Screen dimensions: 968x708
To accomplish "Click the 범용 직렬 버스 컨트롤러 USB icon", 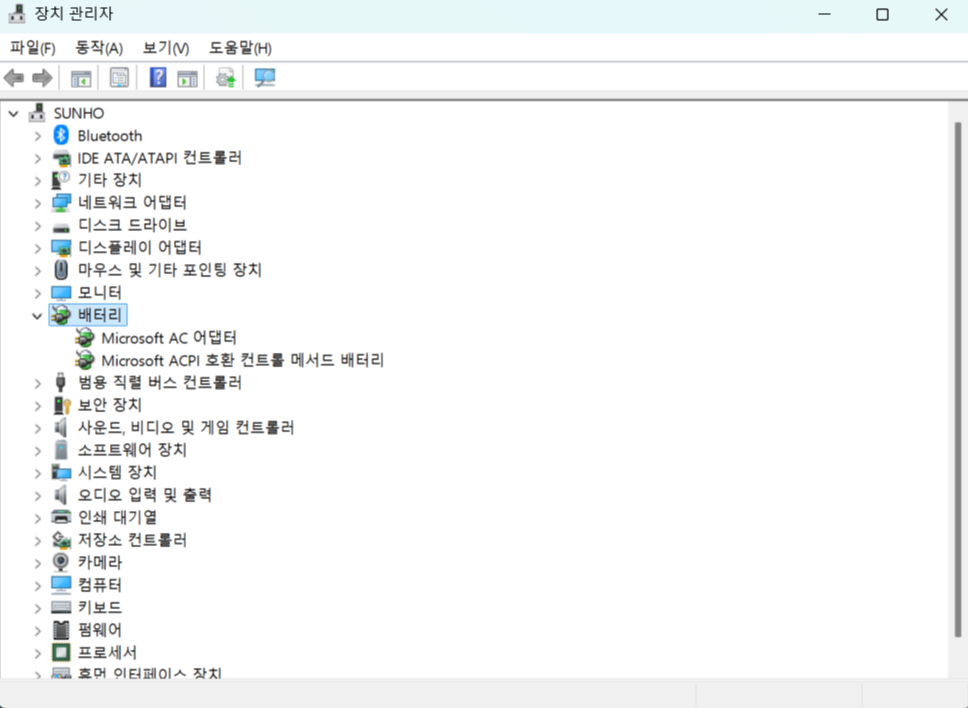I will pos(60,382).
